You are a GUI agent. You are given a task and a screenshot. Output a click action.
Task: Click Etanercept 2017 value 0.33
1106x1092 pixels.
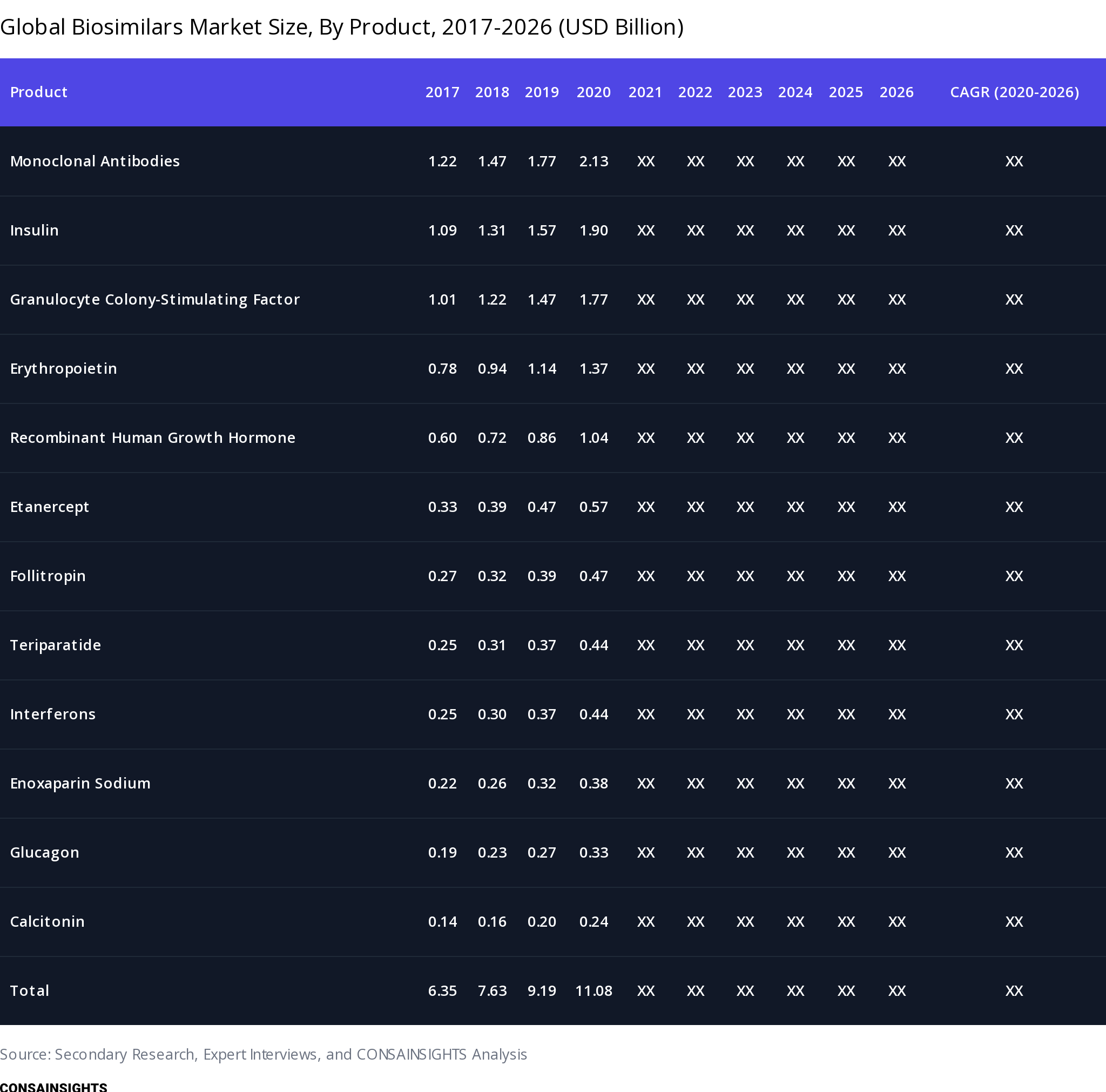tap(442, 507)
